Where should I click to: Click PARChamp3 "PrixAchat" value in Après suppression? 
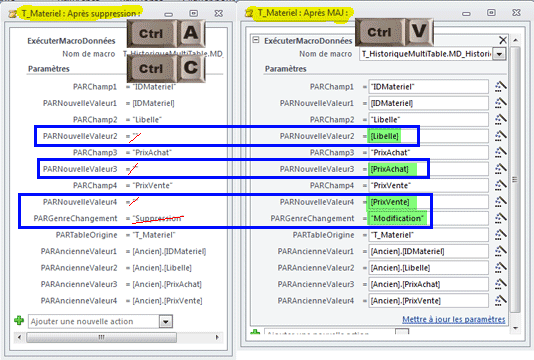(x=152, y=152)
